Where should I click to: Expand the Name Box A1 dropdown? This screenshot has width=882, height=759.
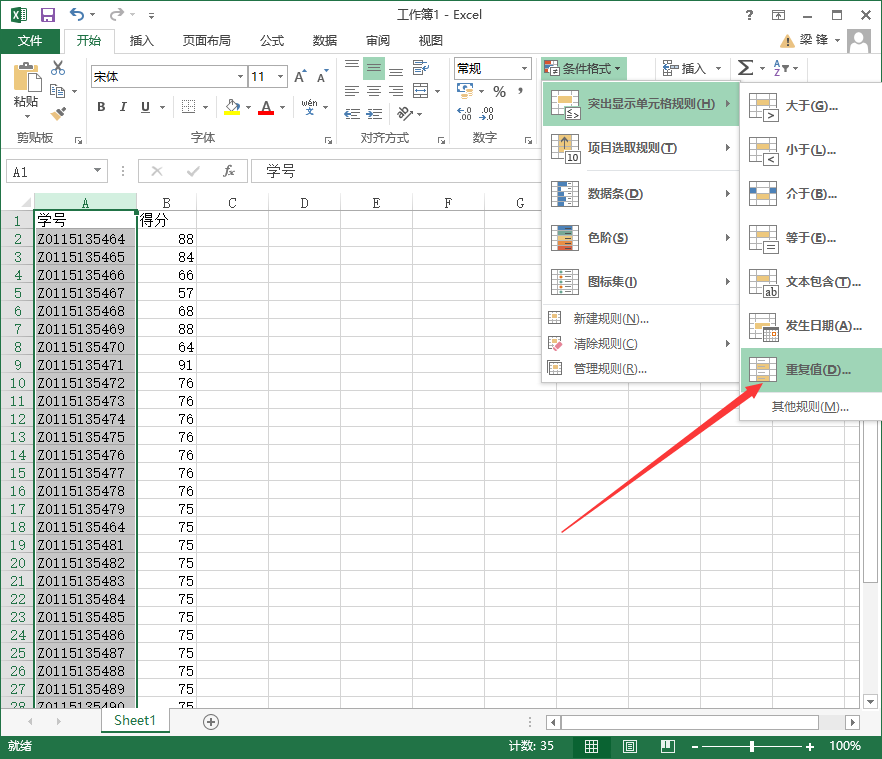tap(97, 170)
